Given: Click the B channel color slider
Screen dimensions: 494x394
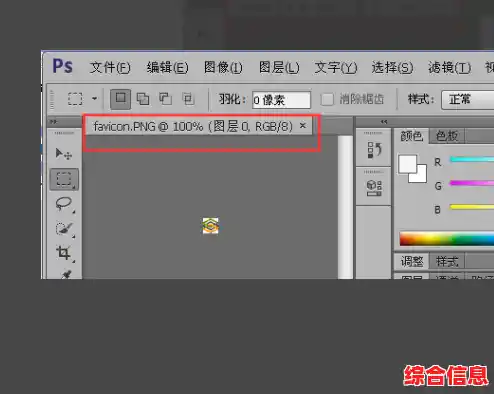Looking at the screenshot, I should tap(472, 207).
